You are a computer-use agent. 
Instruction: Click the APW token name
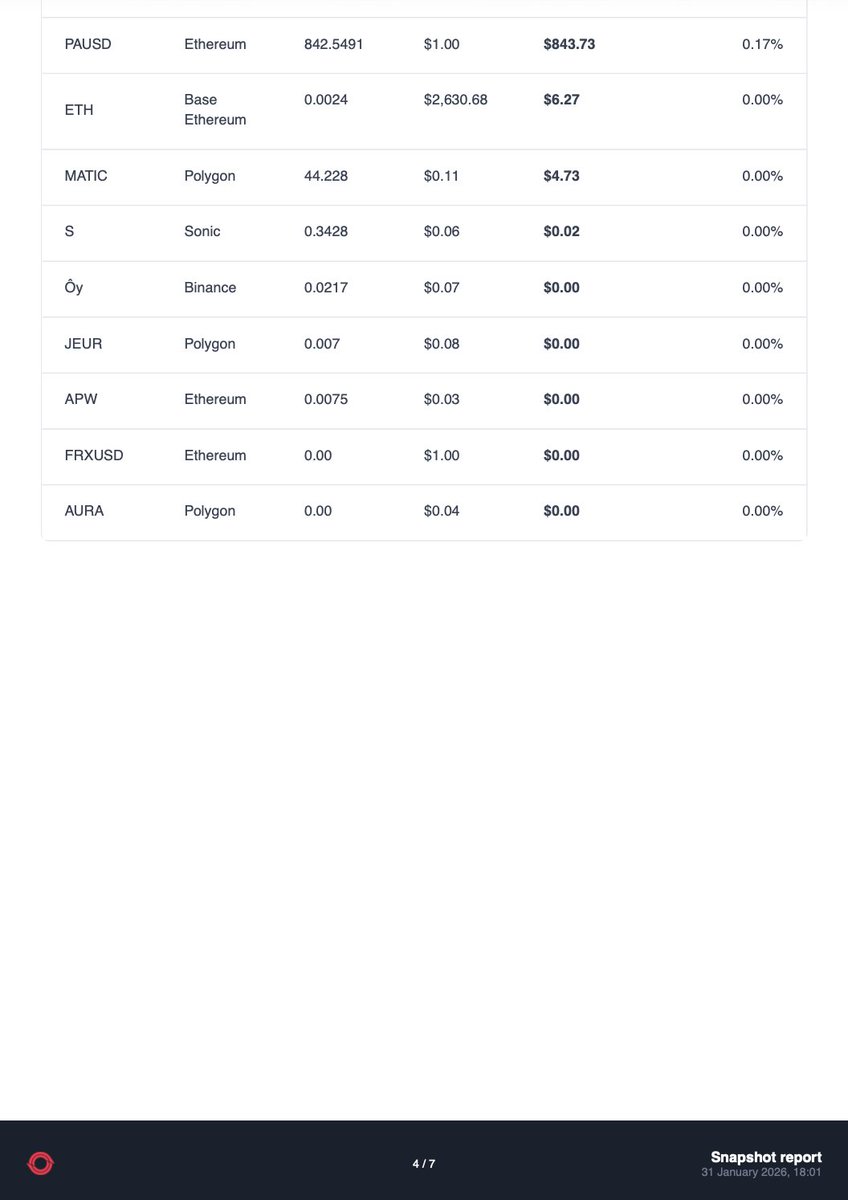81,399
